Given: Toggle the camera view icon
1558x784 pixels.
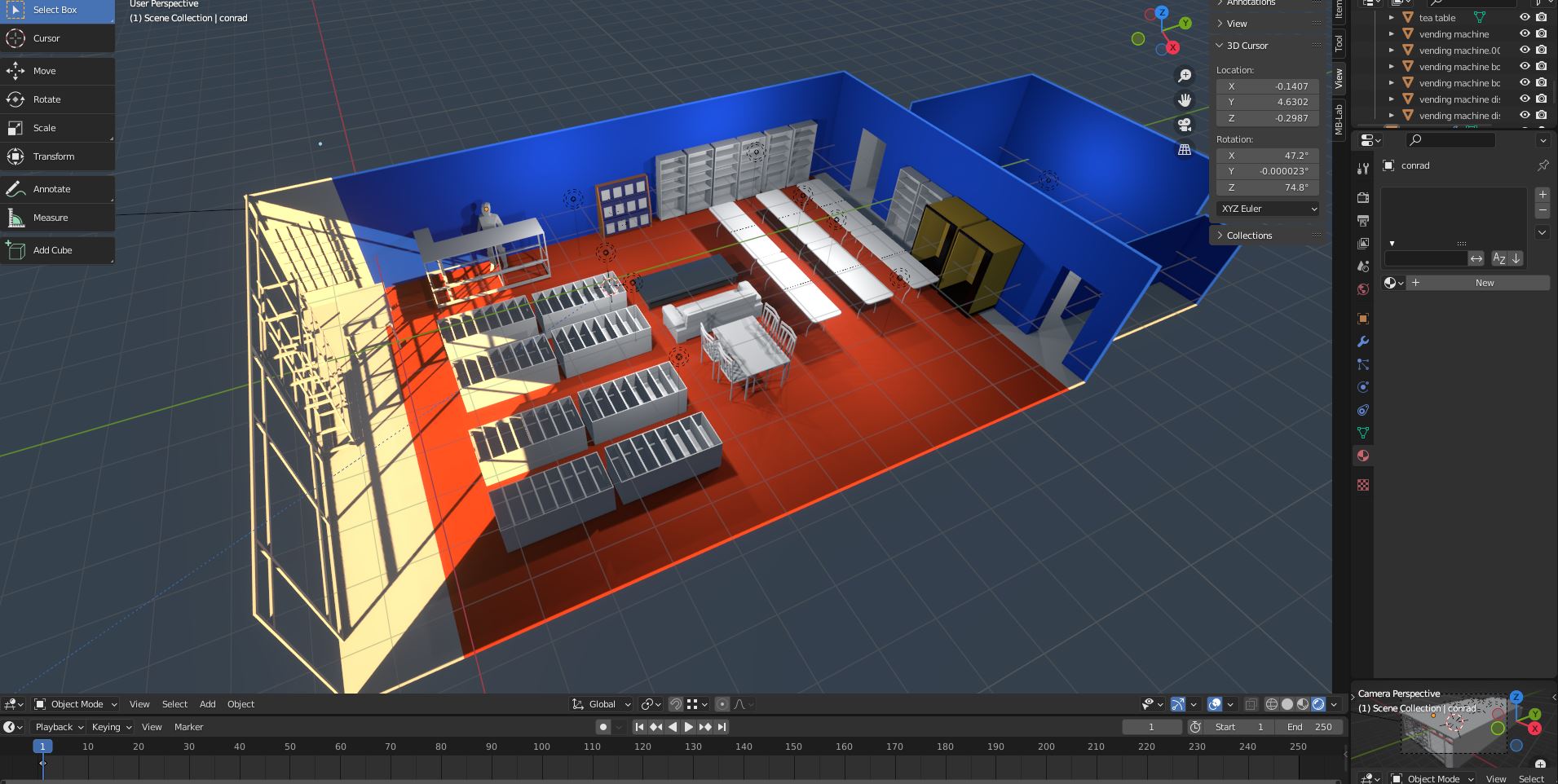Looking at the screenshot, I should (1185, 125).
